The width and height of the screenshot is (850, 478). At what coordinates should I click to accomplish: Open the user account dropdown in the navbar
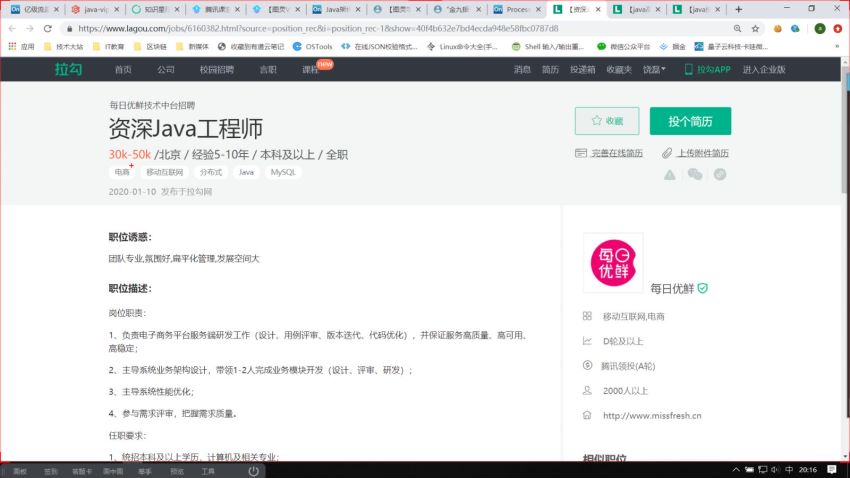coord(654,69)
